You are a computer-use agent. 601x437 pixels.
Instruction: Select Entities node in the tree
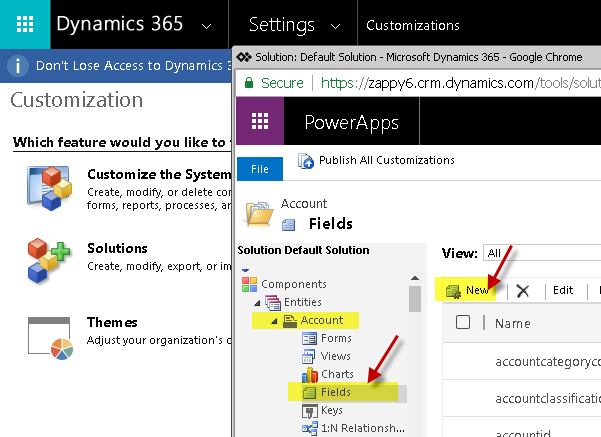[x=303, y=302]
